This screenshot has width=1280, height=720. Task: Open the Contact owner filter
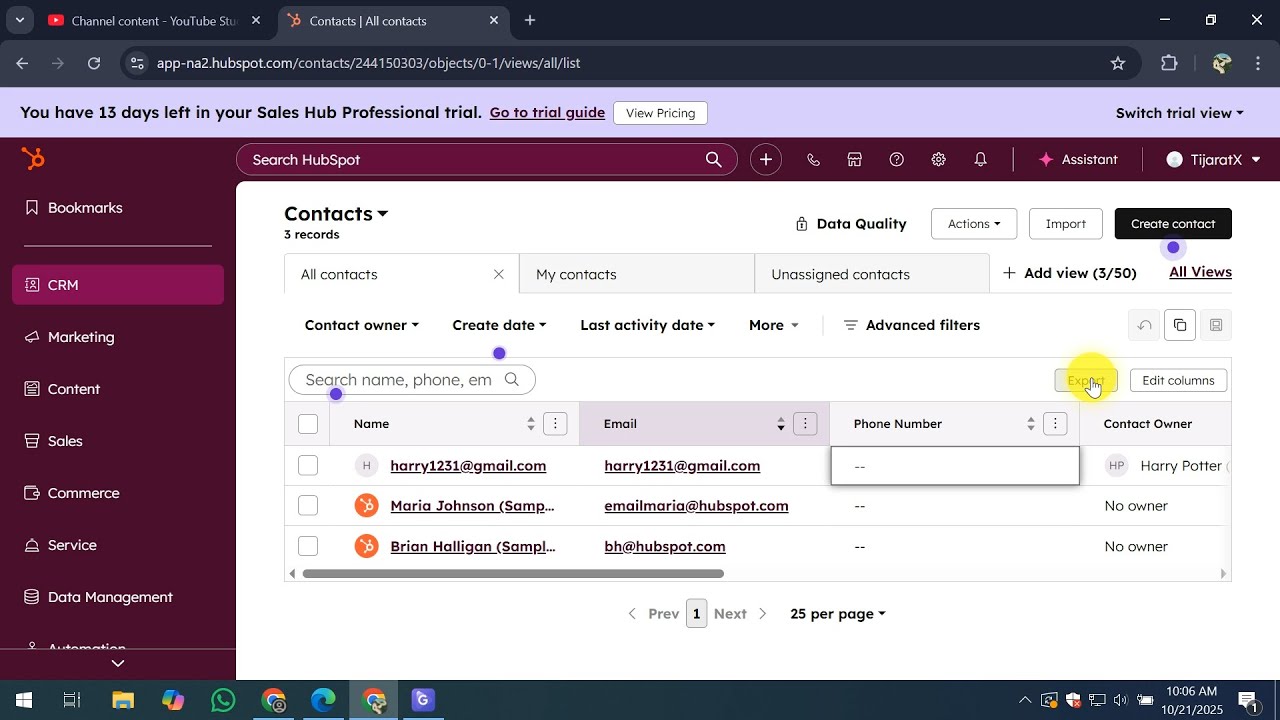coord(362,325)
